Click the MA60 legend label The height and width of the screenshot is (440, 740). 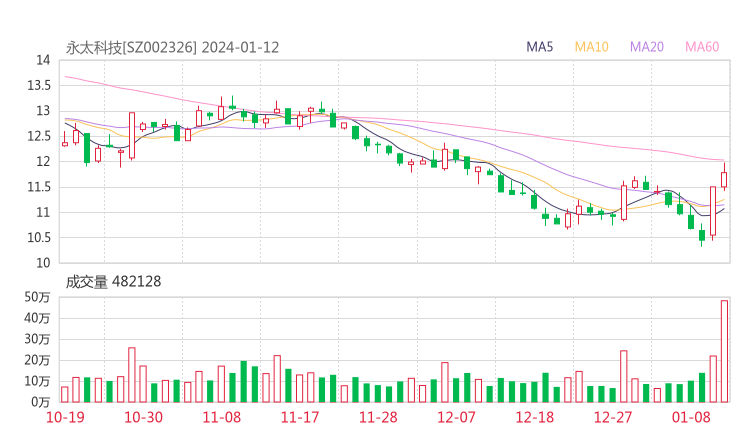point(702,47)
